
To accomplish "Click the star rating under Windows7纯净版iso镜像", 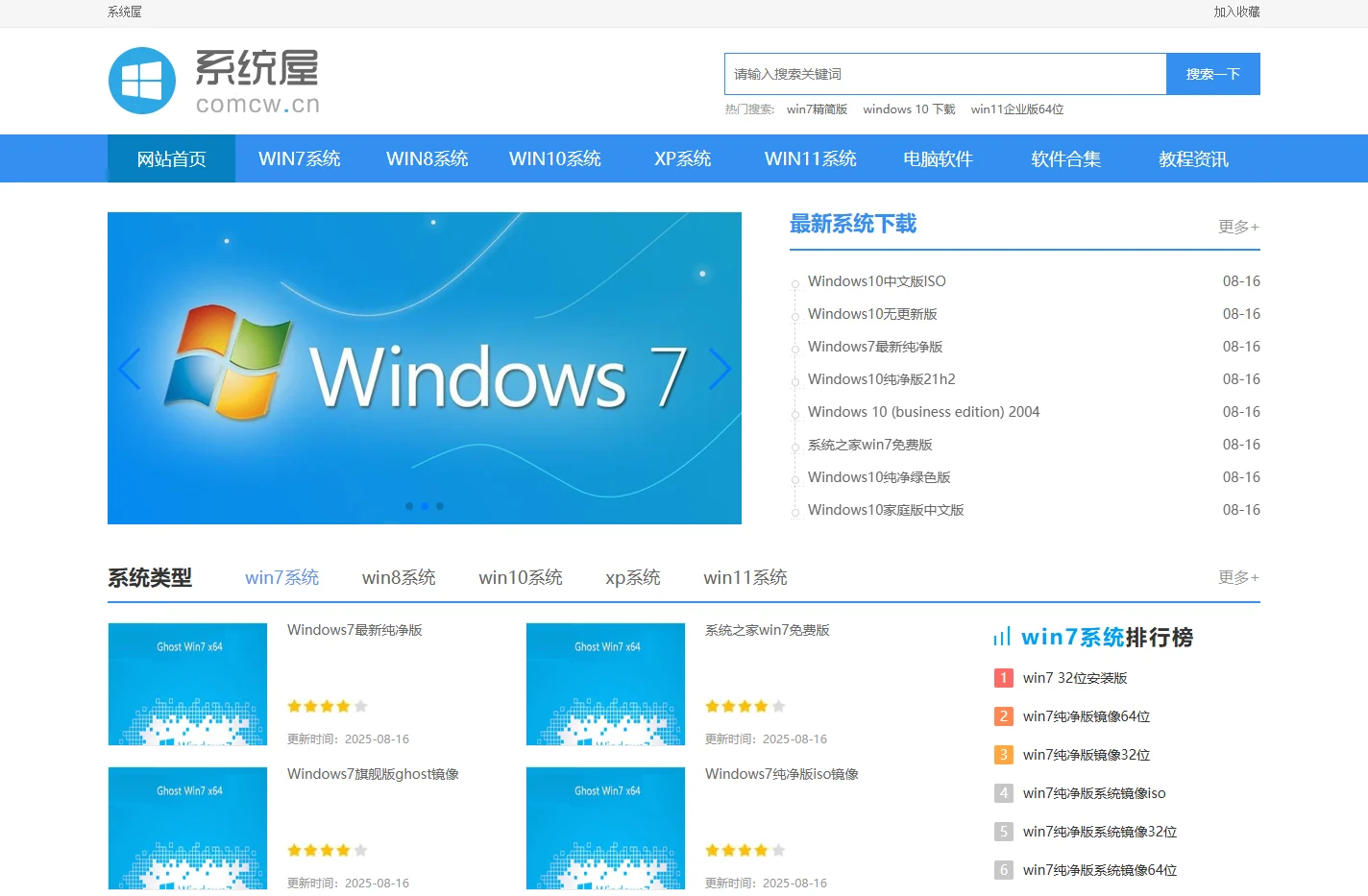I will pos(745,851).
